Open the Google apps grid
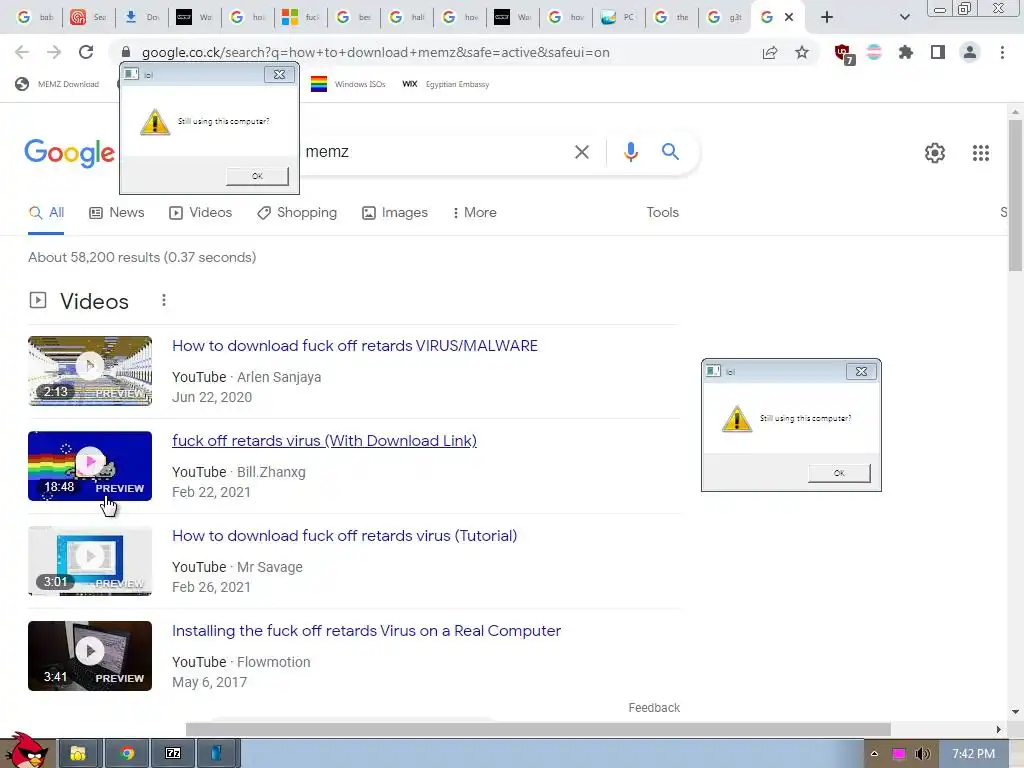Screen dimensions: 1024x768 click(980, 153)
